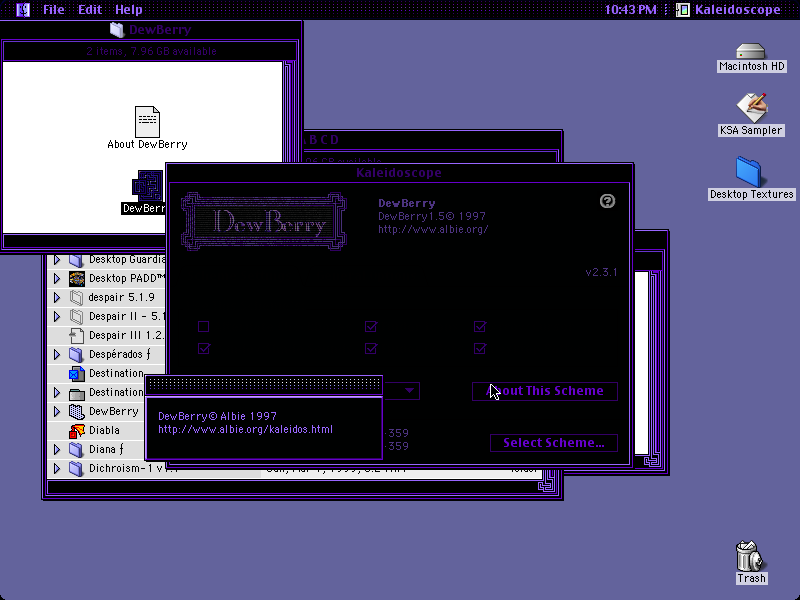Viewport: 800px width, 600px height.
Task: Click the icon beside despair 5.1.9
Action: pos(77,297)
